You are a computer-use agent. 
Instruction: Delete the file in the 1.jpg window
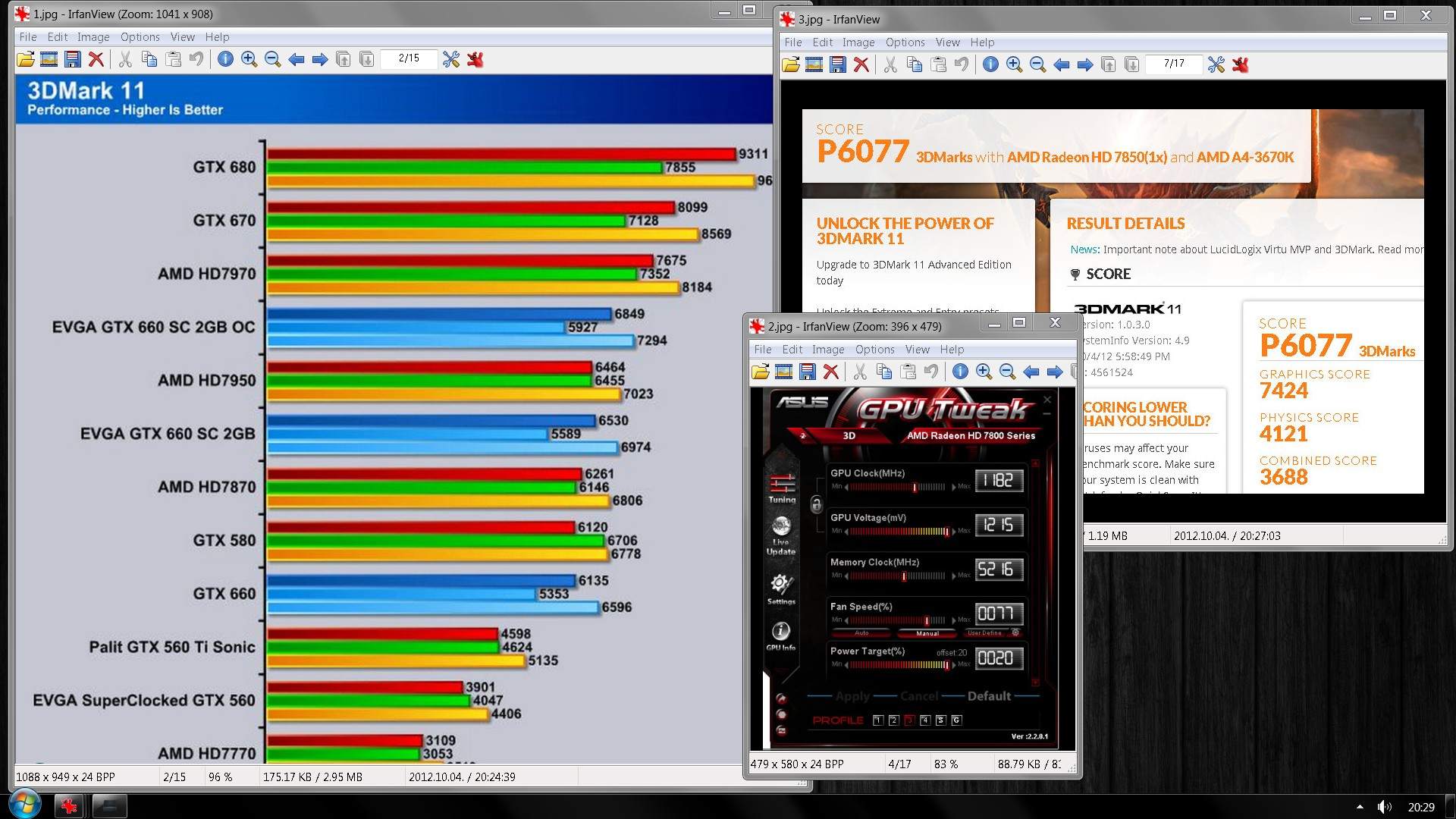click(x=96, y=59)
